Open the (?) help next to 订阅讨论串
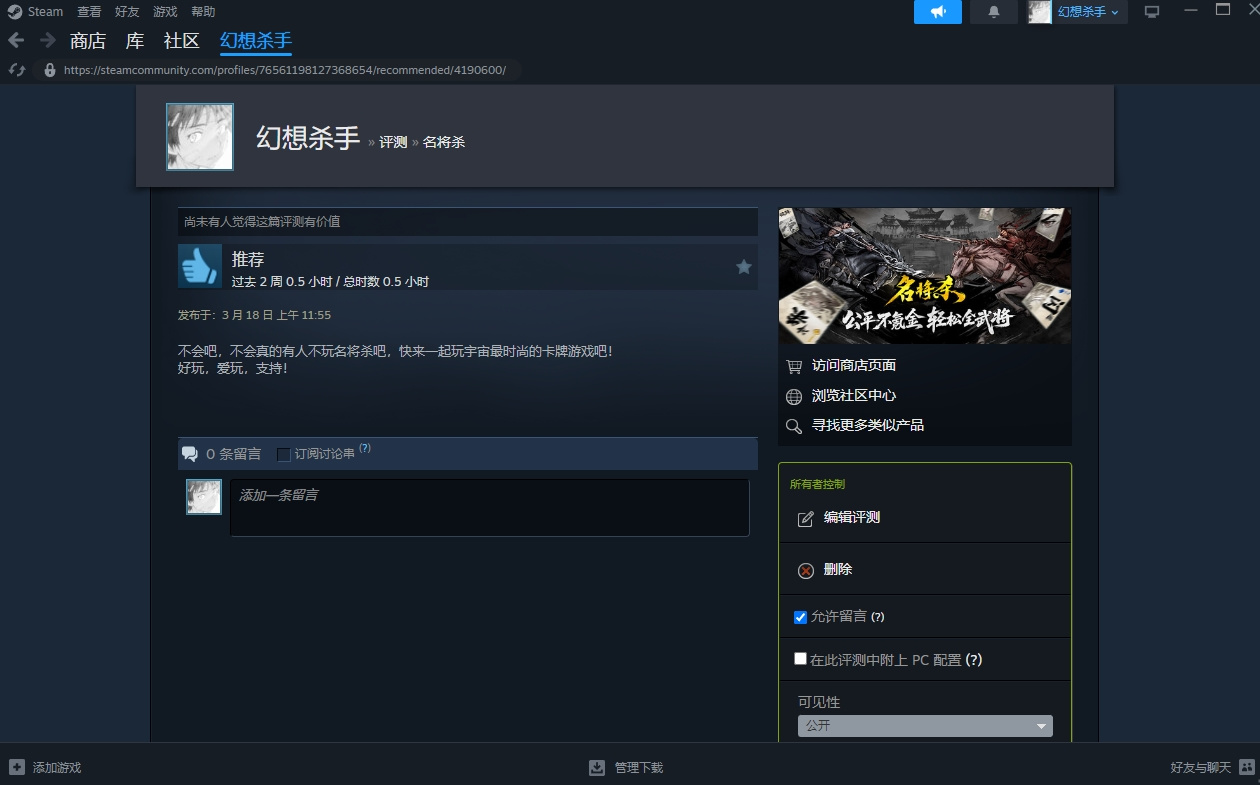This screenshot has width=1260, height=785. 365,449
